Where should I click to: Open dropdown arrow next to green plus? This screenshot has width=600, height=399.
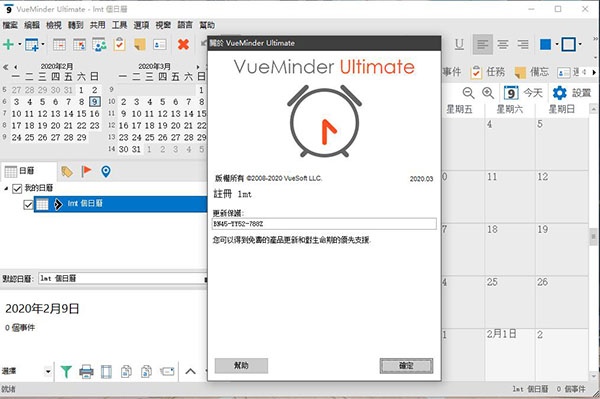(x=20, y=44)
